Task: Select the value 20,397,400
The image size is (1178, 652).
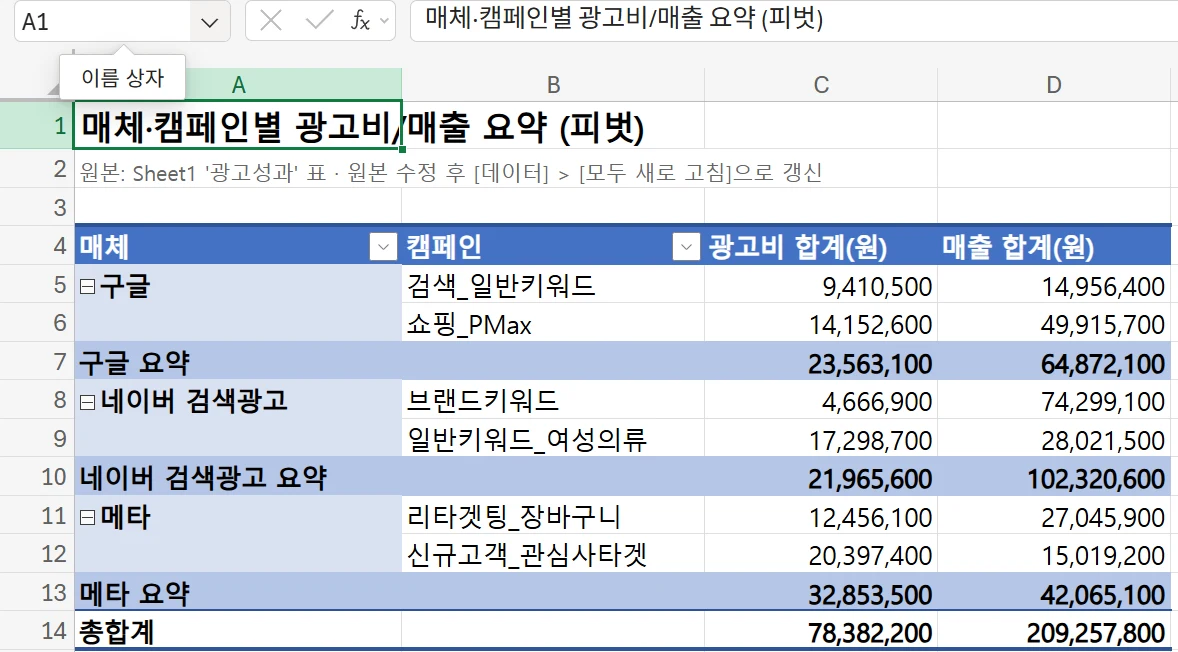Action: point(821,554)
